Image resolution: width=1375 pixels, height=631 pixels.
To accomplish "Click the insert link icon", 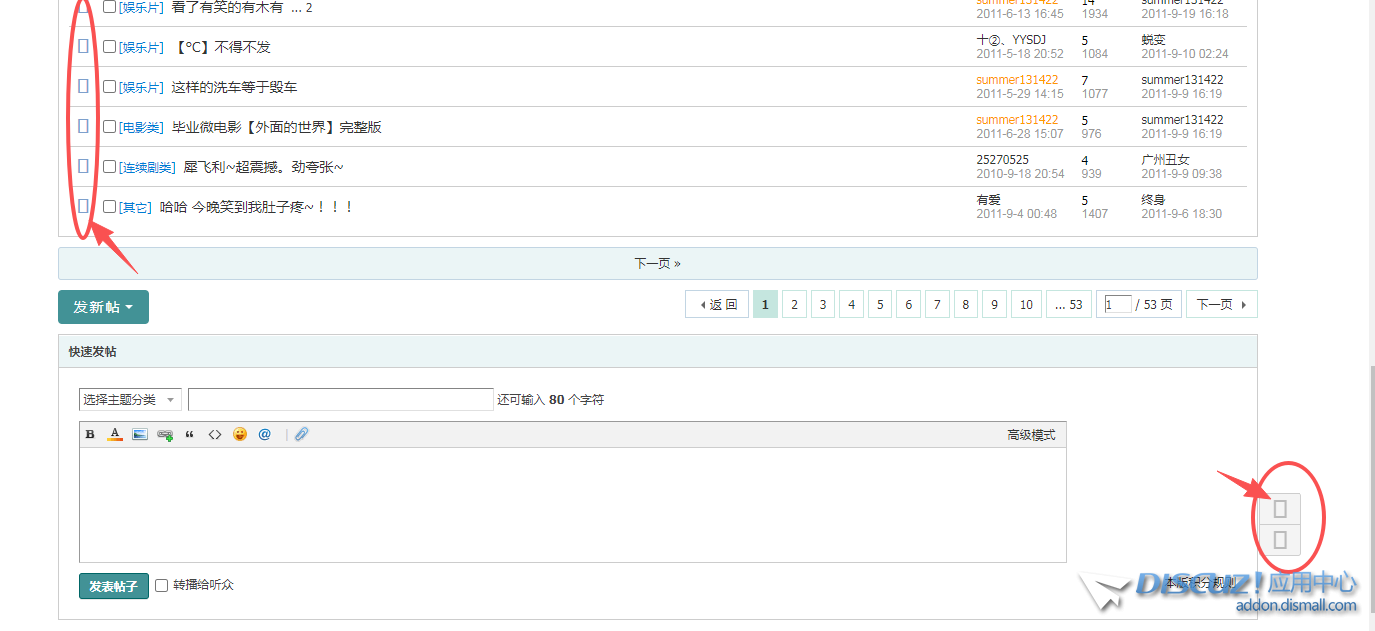I will (165, 435).
